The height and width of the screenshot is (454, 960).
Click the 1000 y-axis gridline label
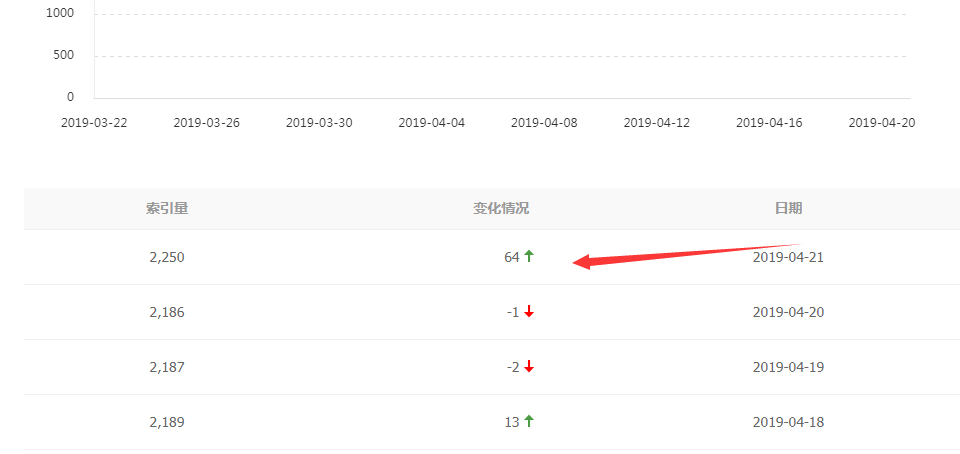pos(60,13)
